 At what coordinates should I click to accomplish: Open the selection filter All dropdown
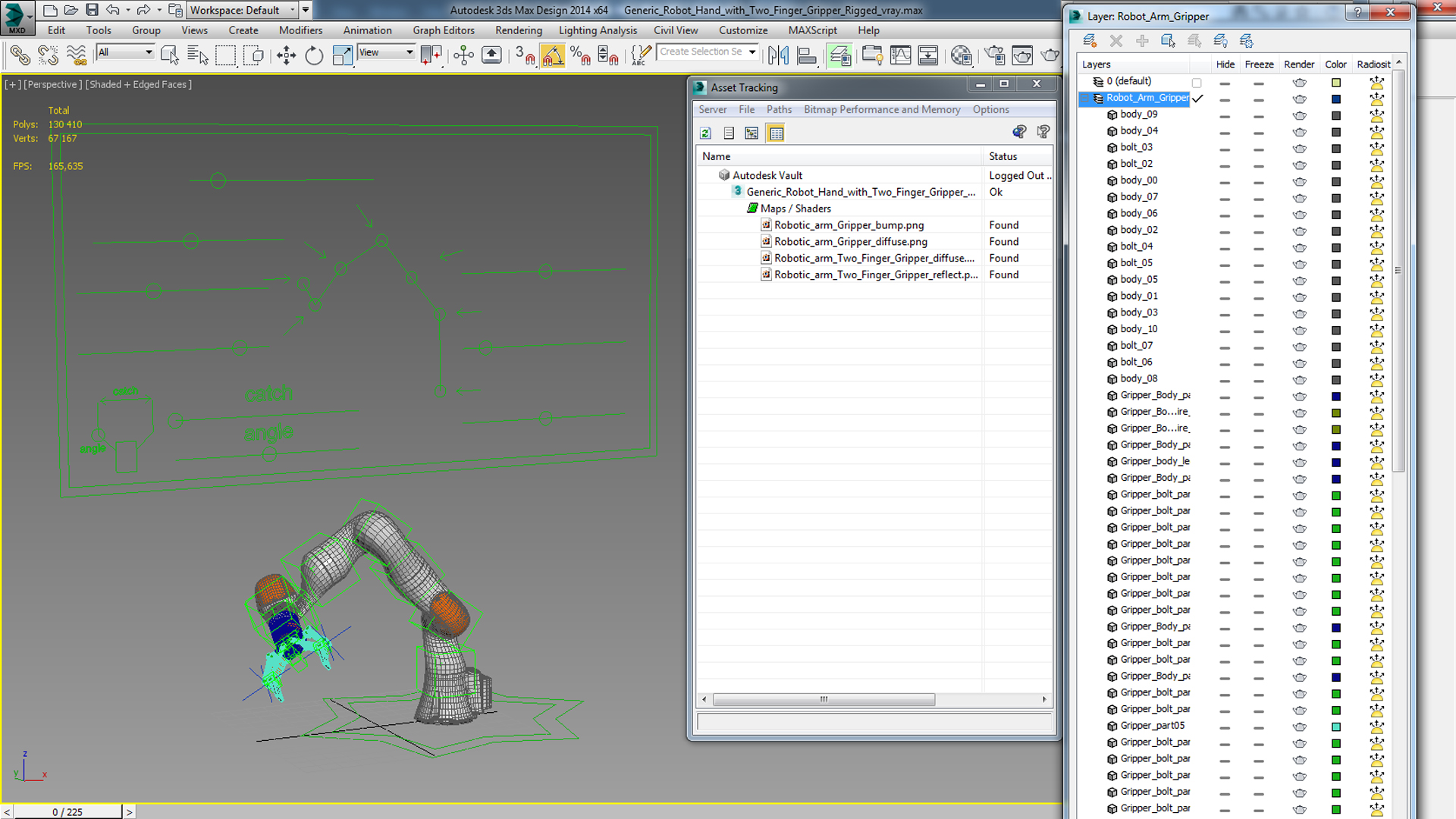click(126, 52)
